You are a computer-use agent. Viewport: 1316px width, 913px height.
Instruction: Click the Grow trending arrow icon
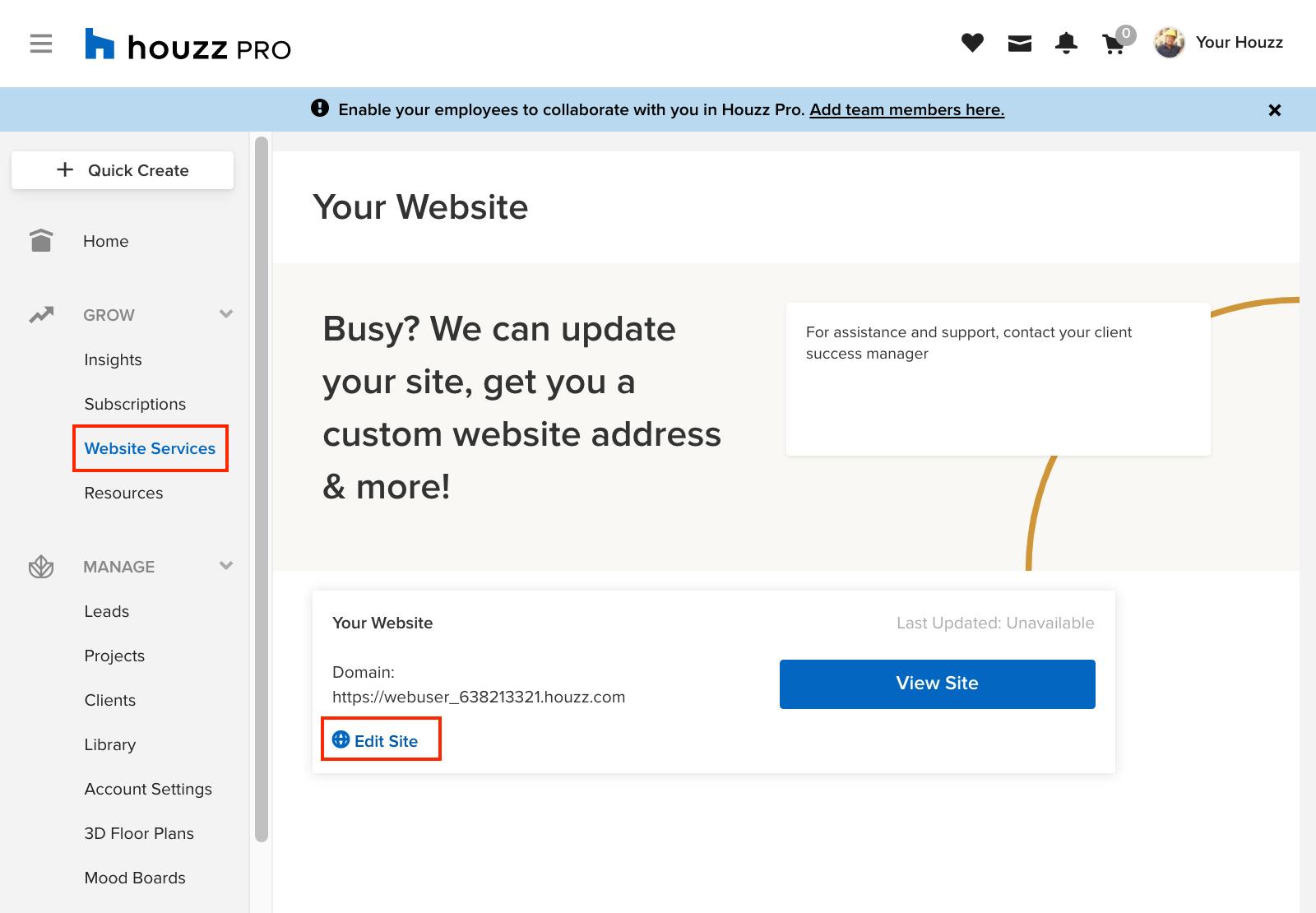click(x=41, y=315)
